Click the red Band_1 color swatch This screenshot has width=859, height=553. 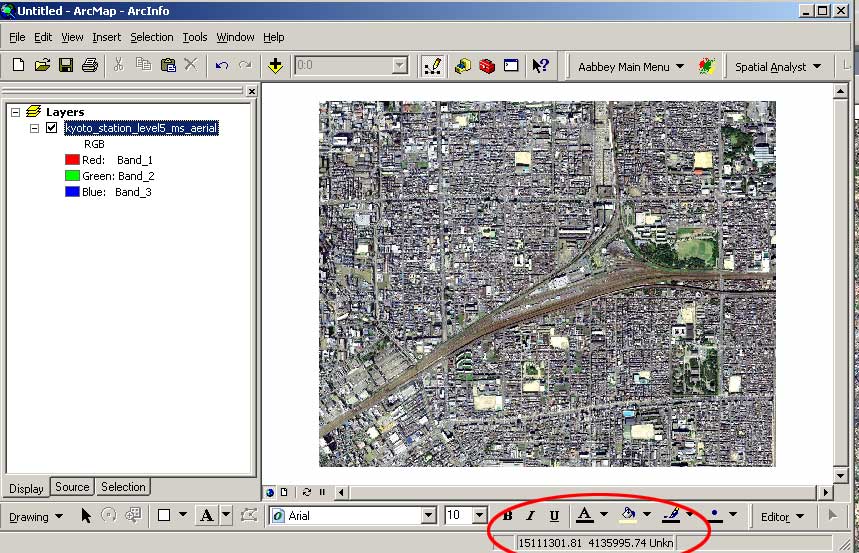pyautogui.click(x=71, y=160)
